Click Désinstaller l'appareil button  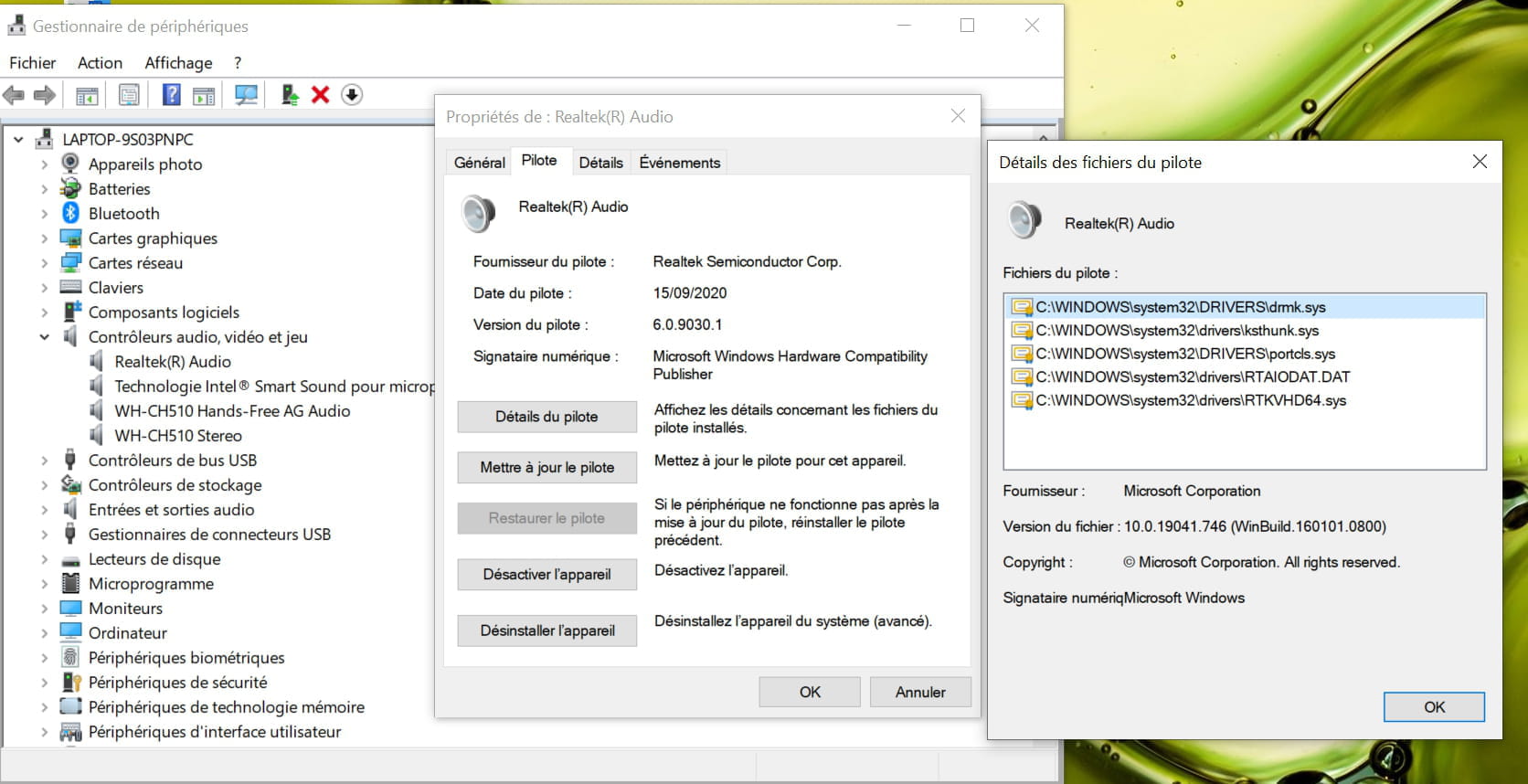[546, 630]
